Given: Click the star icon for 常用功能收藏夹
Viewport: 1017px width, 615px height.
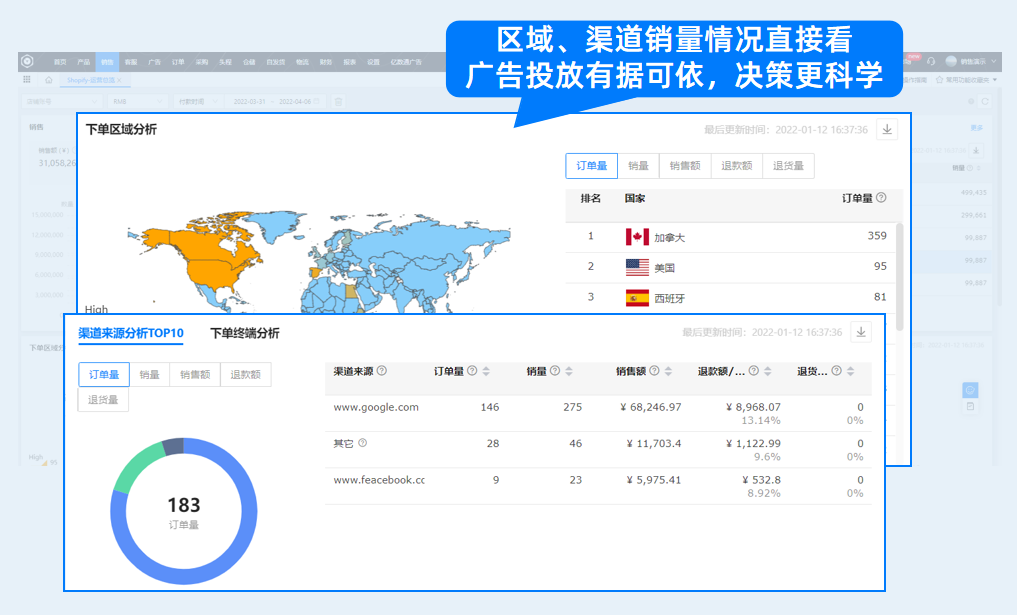Looking at the screenshot, I should (x=939, y=80).
